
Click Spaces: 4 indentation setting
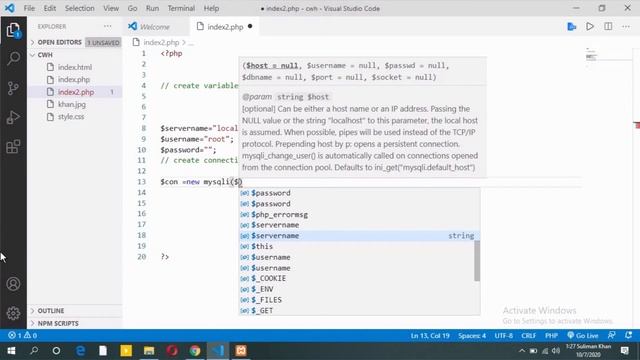click(472, 336)
